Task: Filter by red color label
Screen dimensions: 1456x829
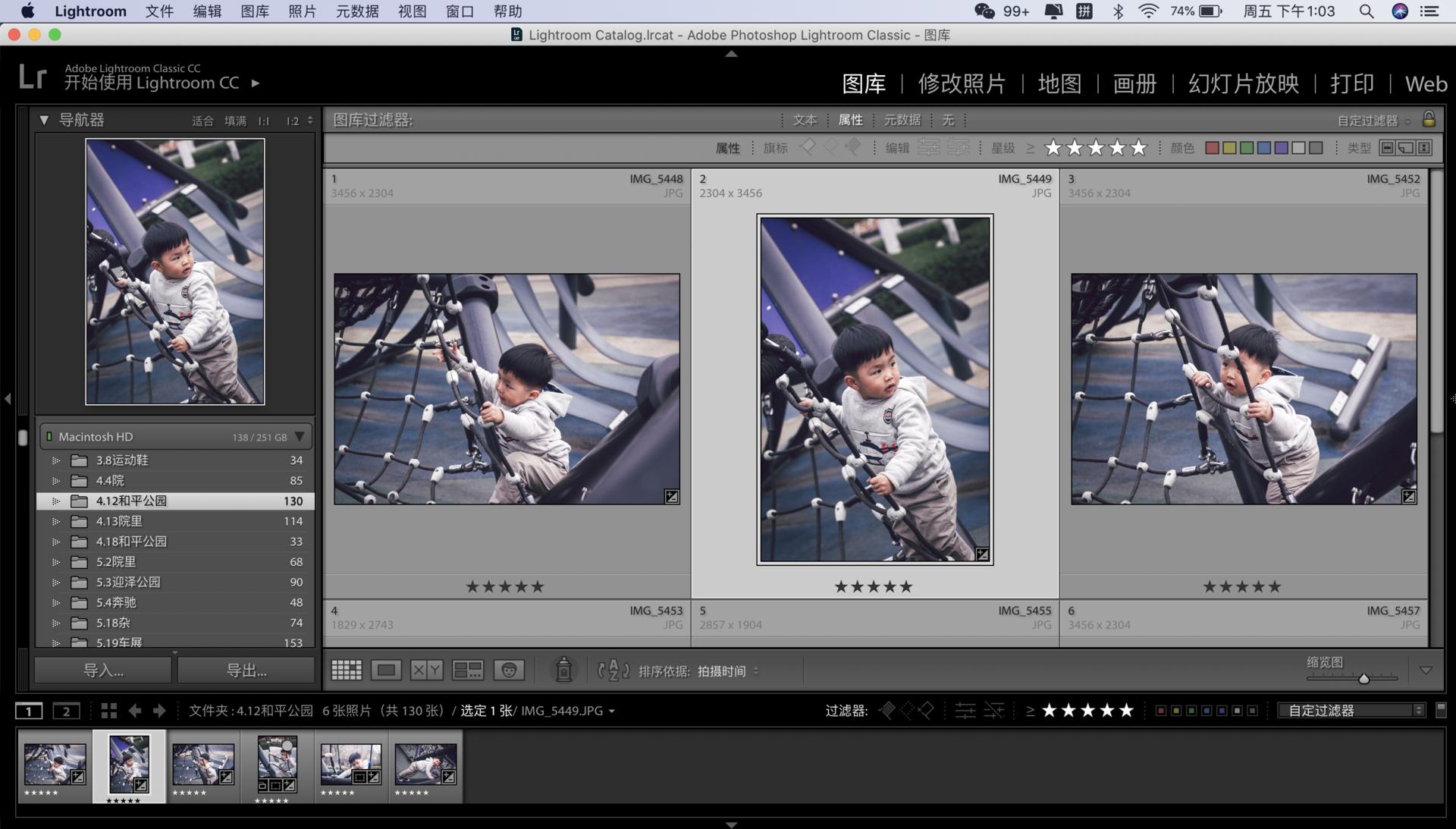Action: coord(1212,148)
